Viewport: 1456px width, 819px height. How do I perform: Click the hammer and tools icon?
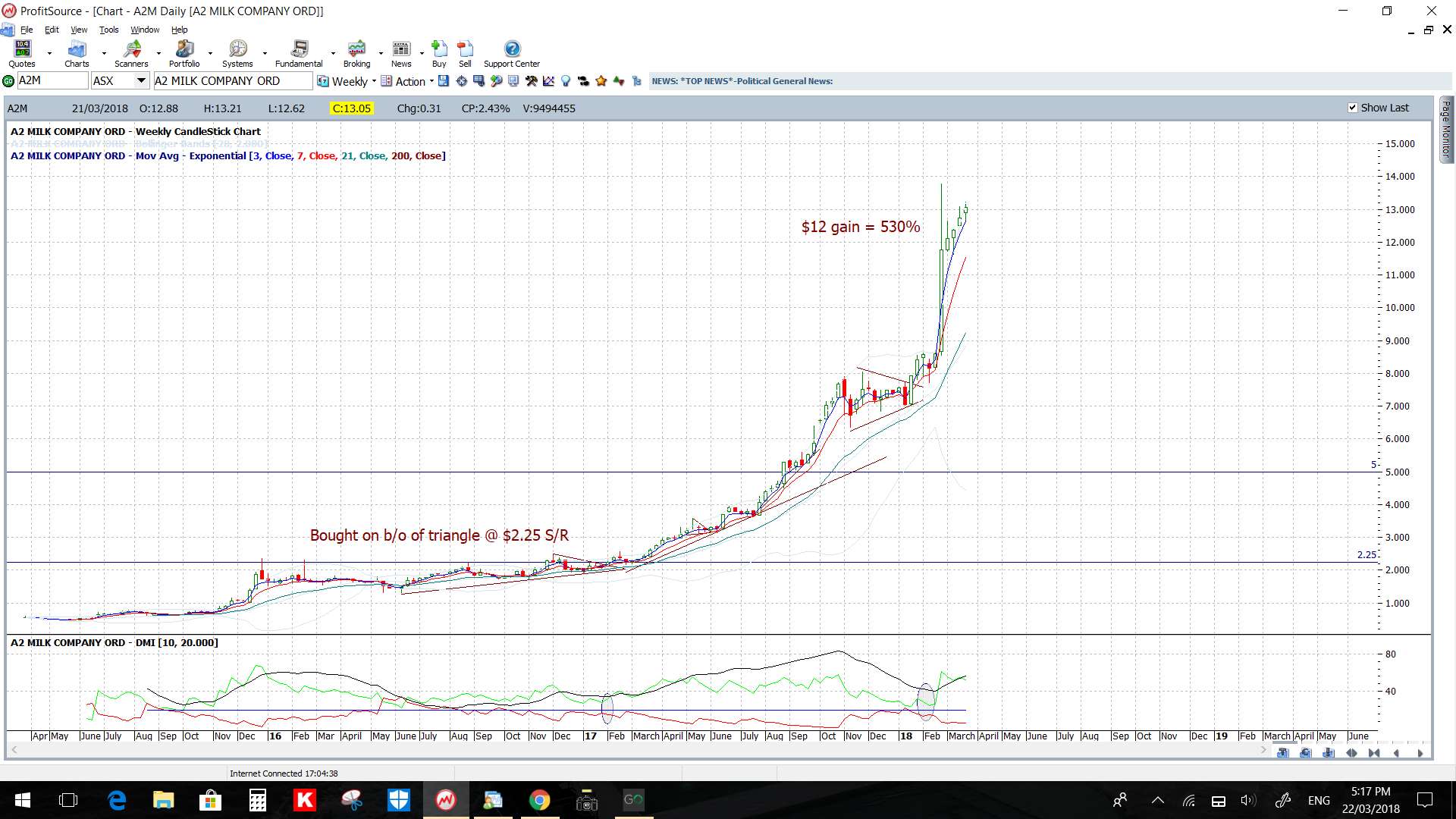click(531, 81)
